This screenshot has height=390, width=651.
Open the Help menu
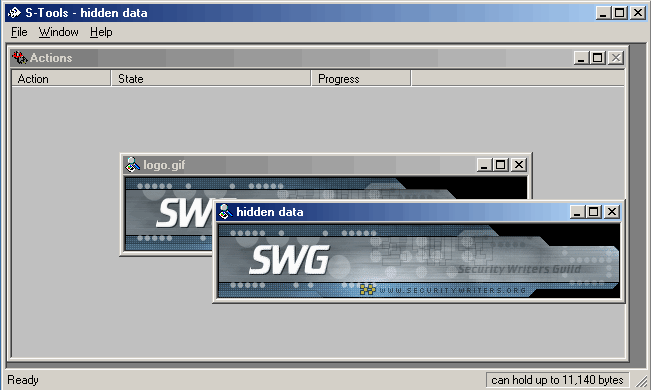(101, 32)
